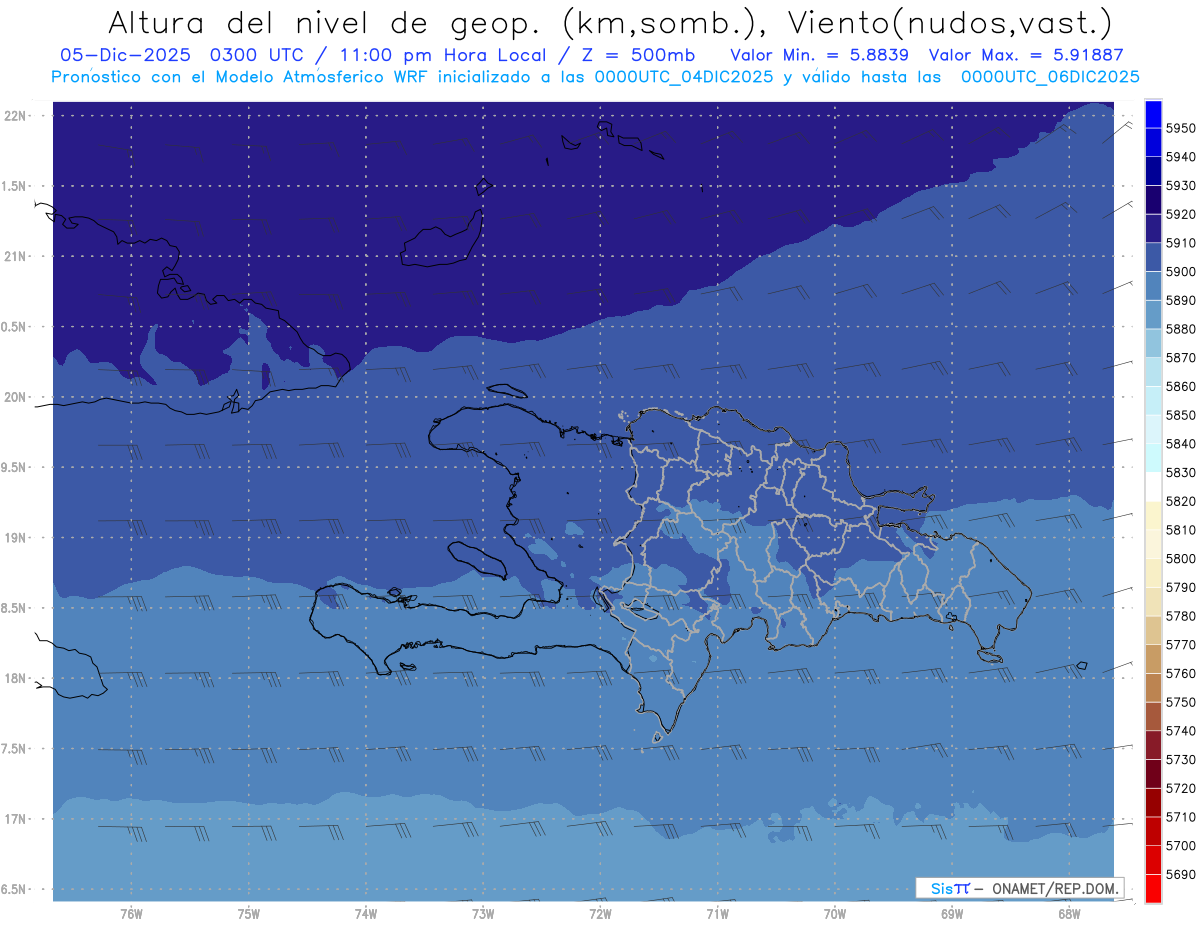
Task: Click the '5770' colorbar value
Action: click(1181, 645)
